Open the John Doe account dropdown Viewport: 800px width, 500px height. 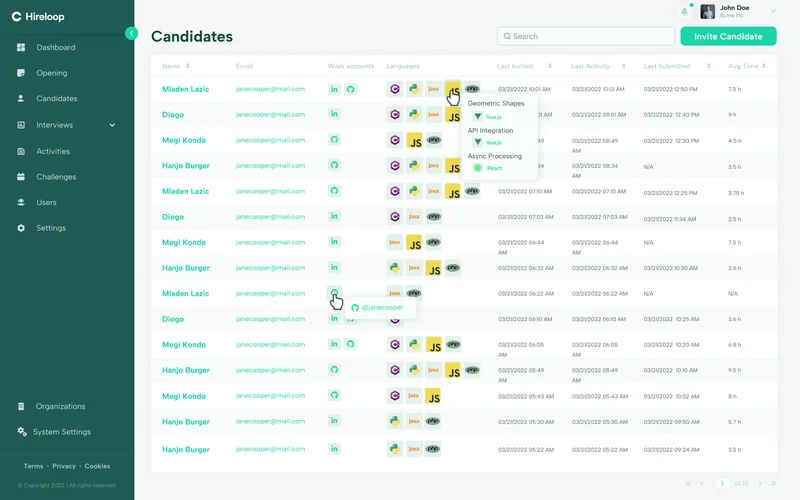point(773,11)
